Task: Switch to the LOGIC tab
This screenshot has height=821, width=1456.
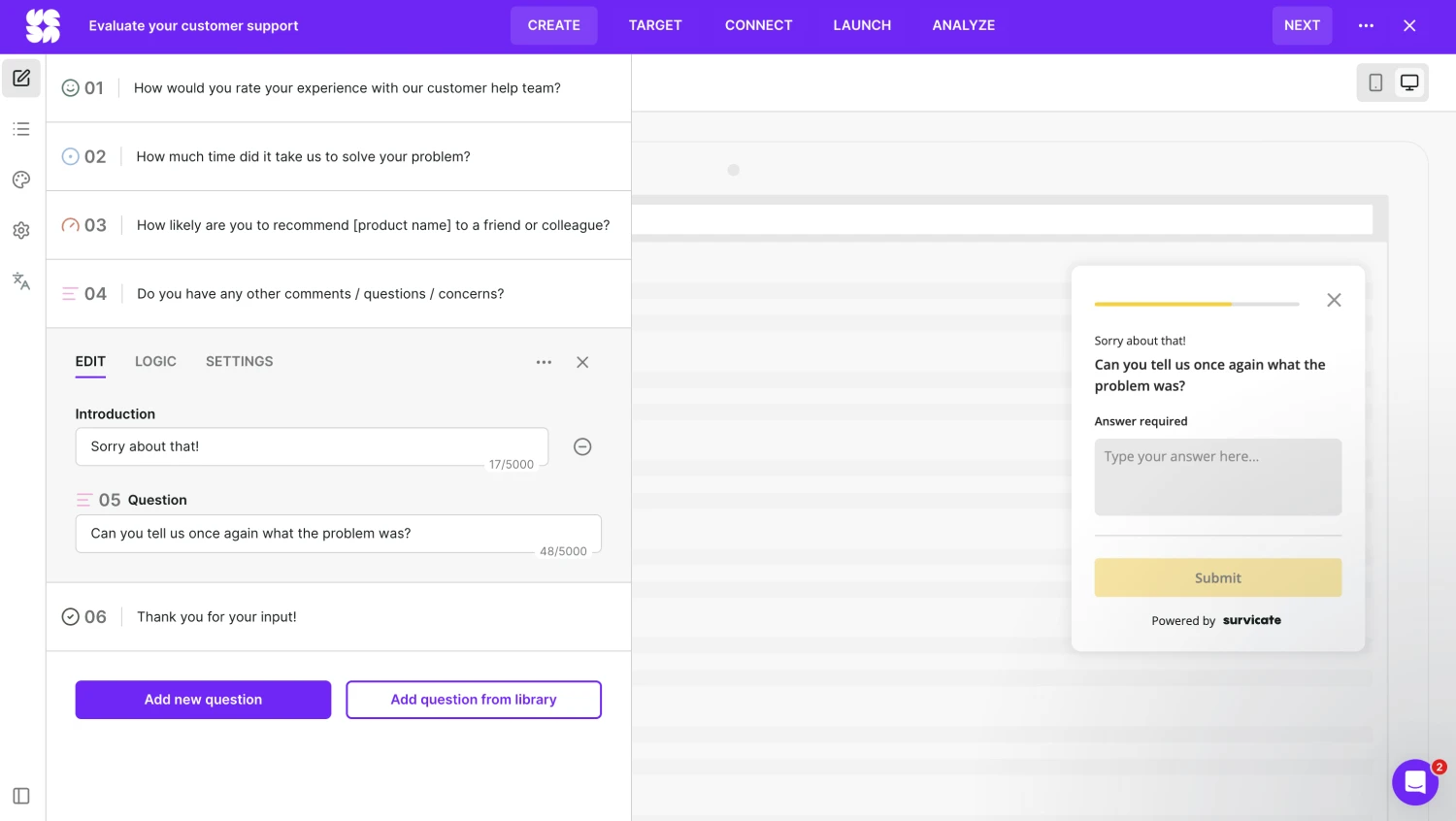Action: [155, 362]
